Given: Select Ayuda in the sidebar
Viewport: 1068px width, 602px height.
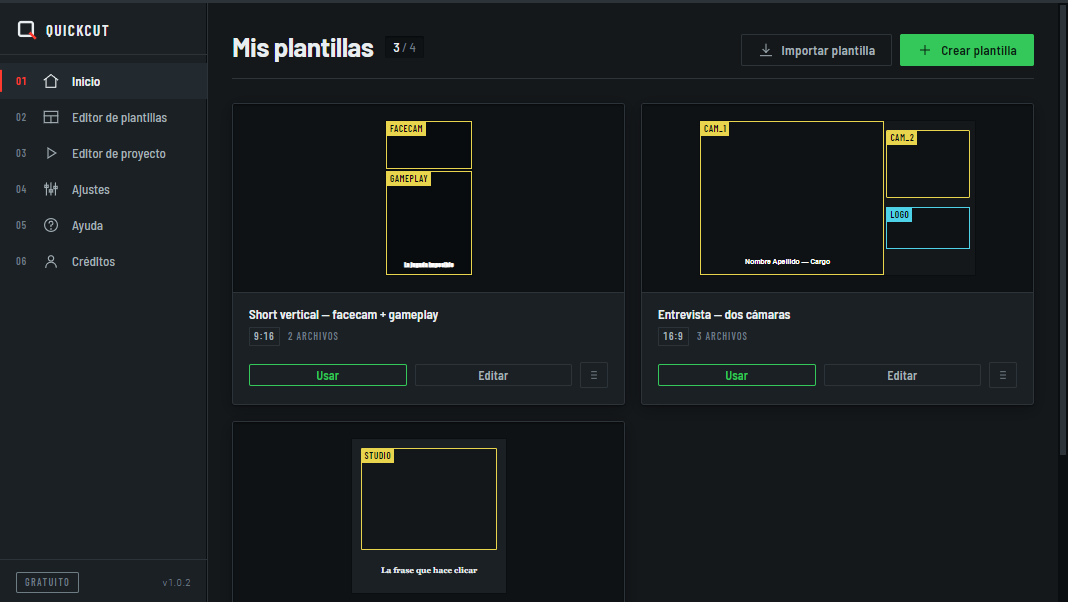Looking at the screenshot, I should (104, 225).
